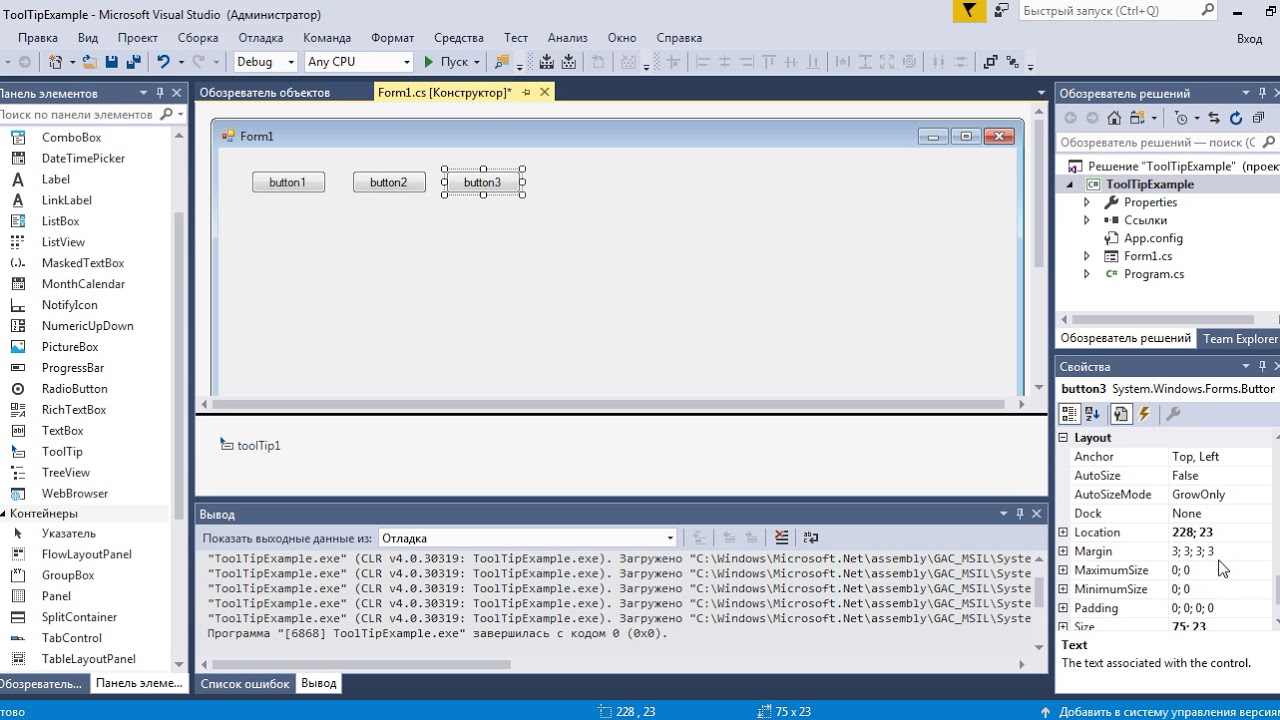Pick RadioButton from the toolbox
The image size is (1280, 720).
point(74,389)
